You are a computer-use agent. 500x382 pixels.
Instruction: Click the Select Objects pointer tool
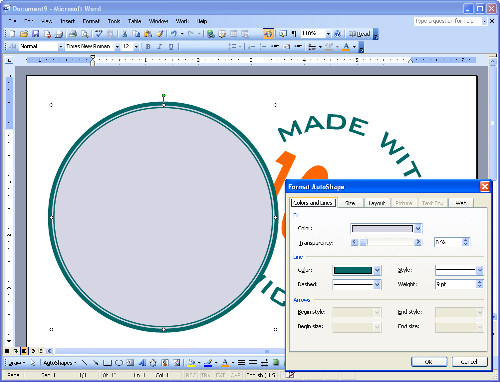(33, 363)
